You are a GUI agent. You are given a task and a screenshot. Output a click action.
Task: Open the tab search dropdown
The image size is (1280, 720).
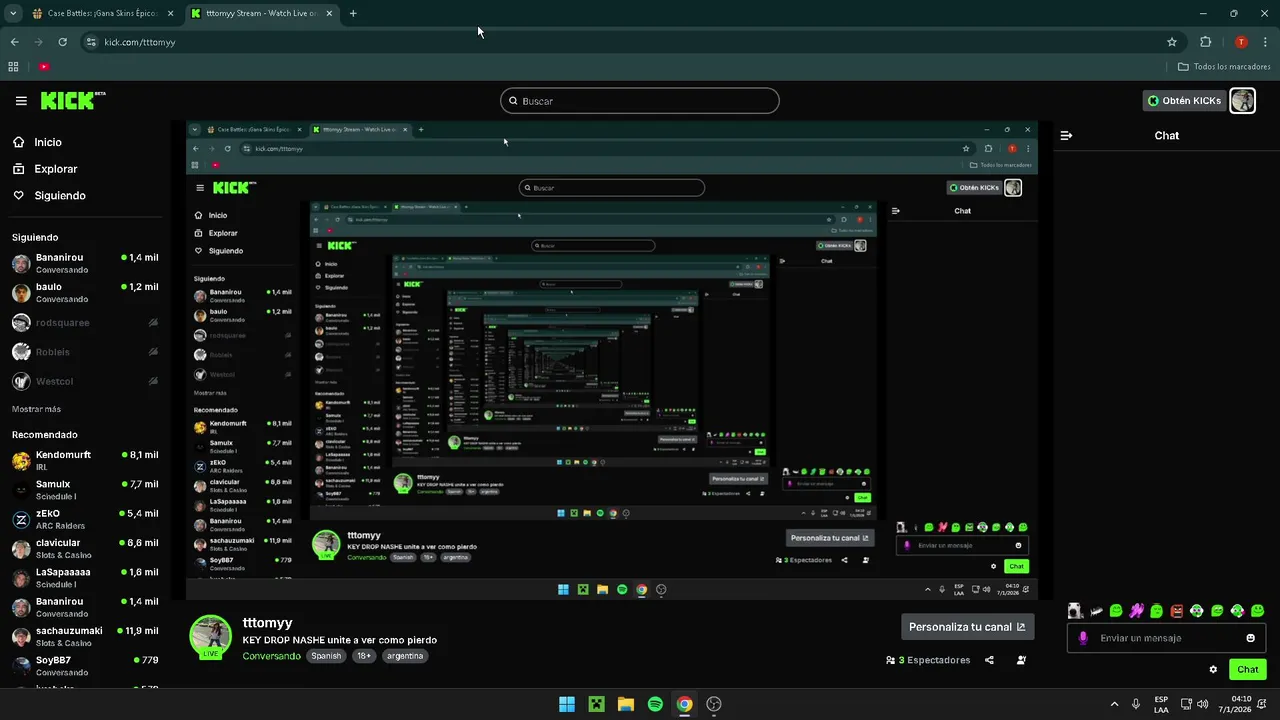click(13, 14)
